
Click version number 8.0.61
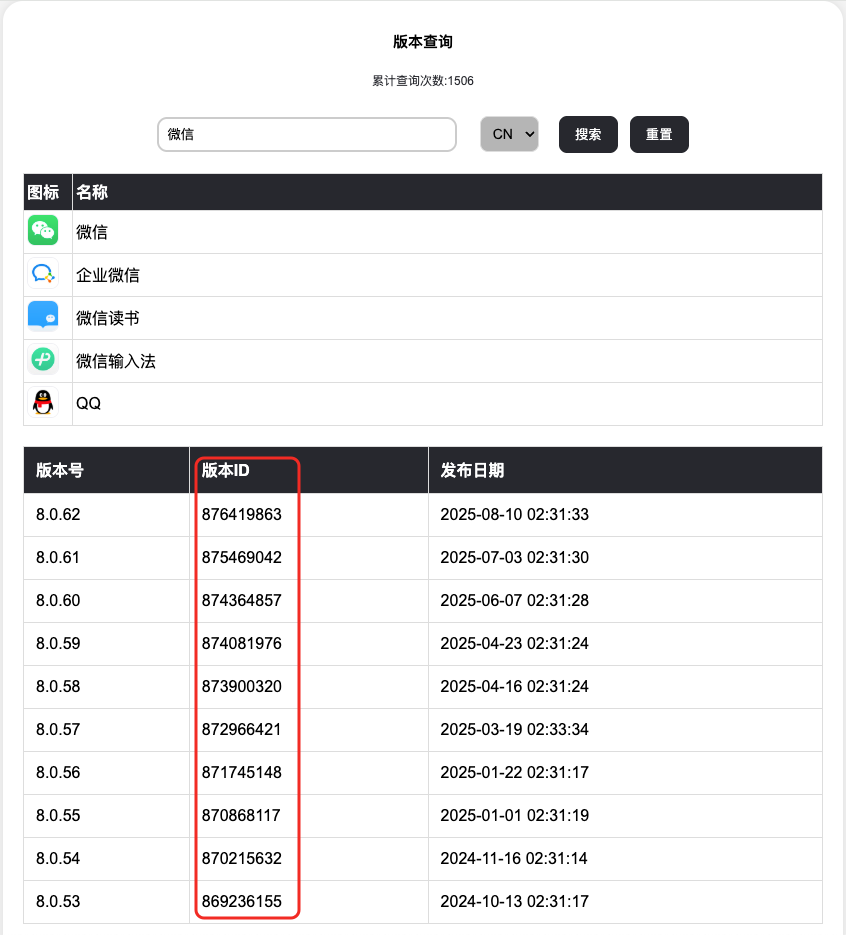coord(58,557)
